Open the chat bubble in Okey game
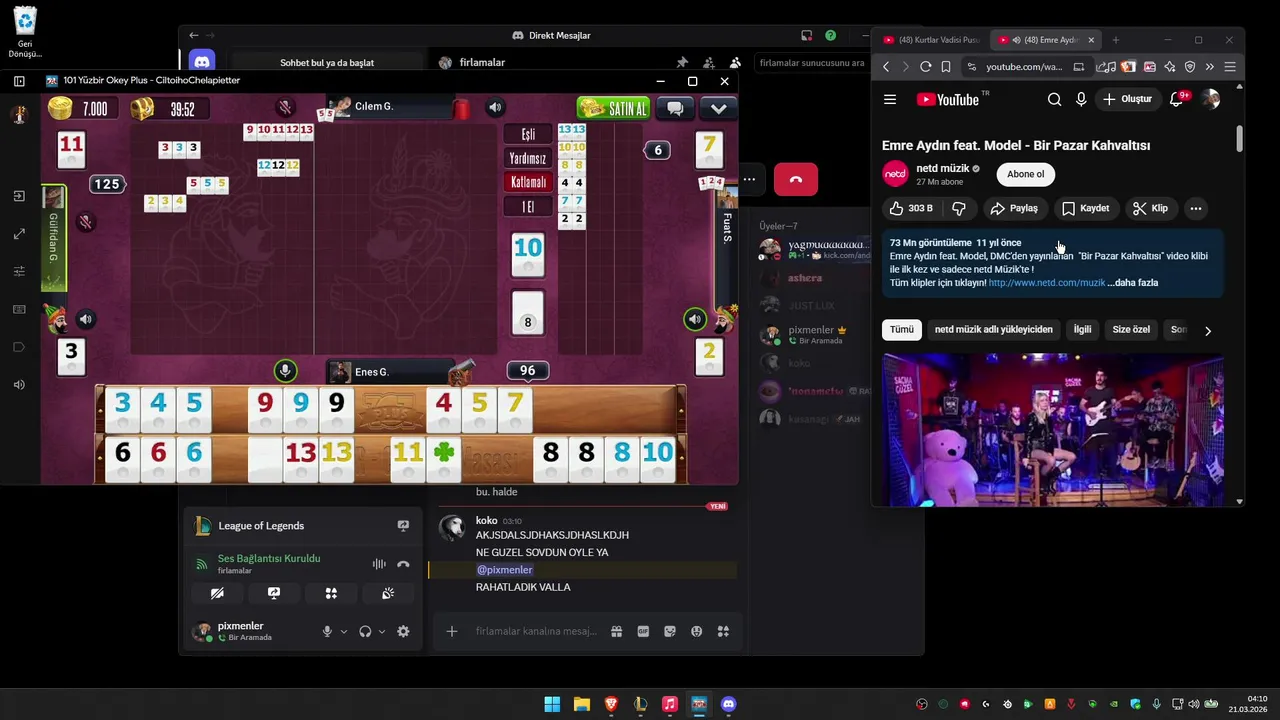Image resolution: width=1280 pixels, height=720 pixels. (675, 108)
